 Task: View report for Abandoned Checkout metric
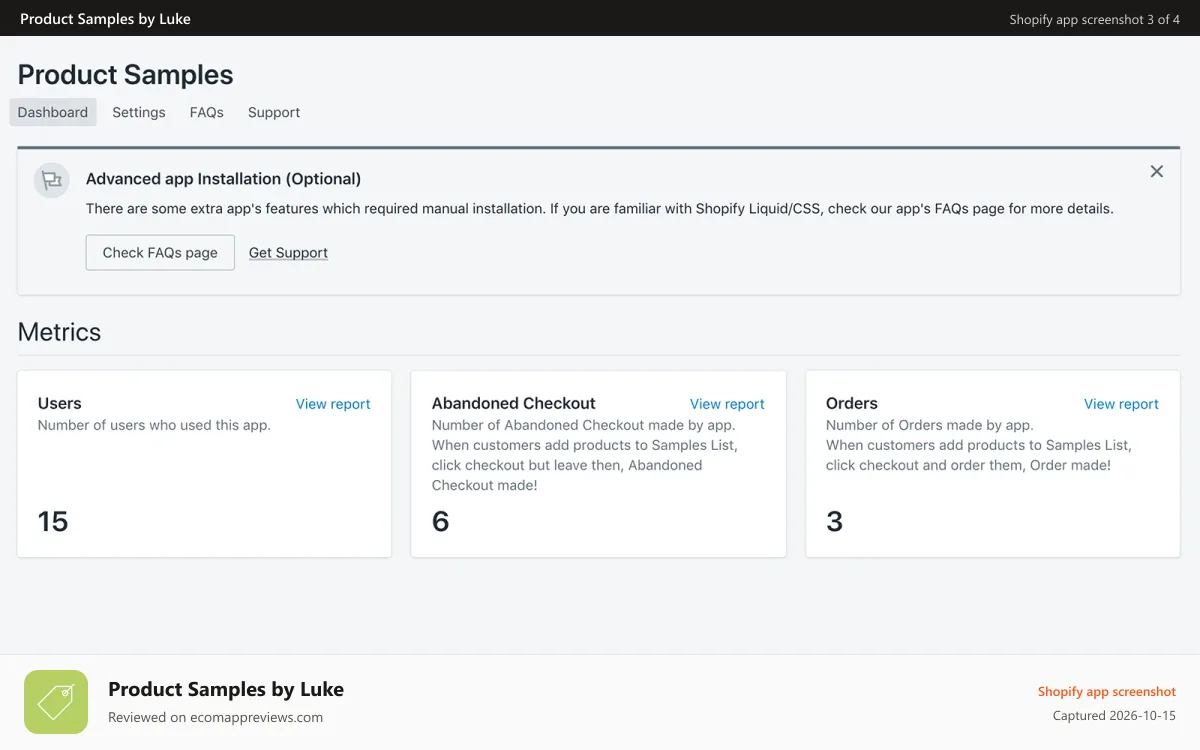coord(727,404)
